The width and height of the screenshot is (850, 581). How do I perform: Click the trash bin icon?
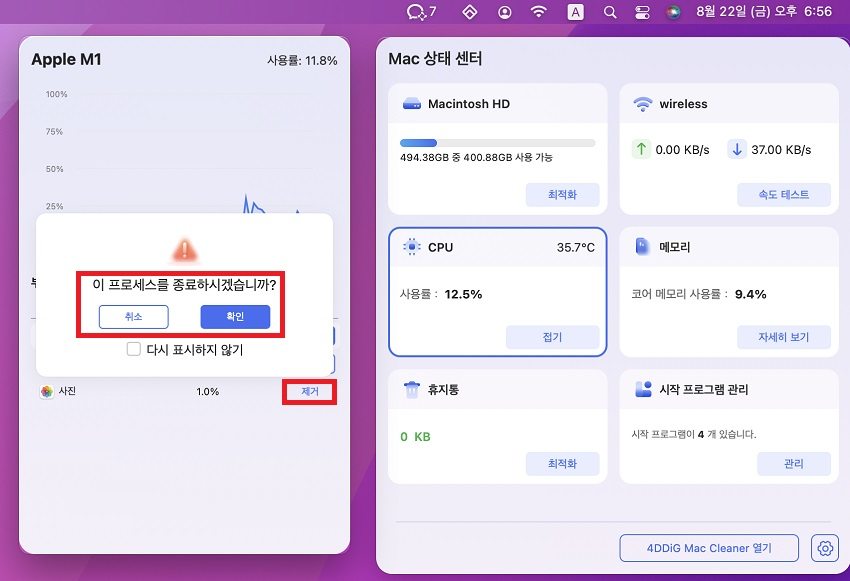tap(412, 389)
